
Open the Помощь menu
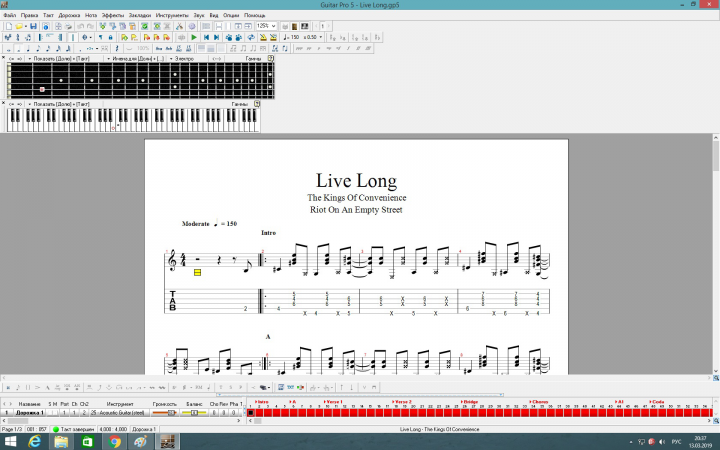[x=254, y=15]
